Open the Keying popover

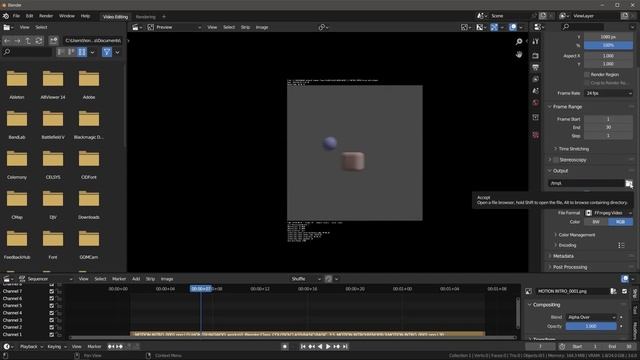57,347
